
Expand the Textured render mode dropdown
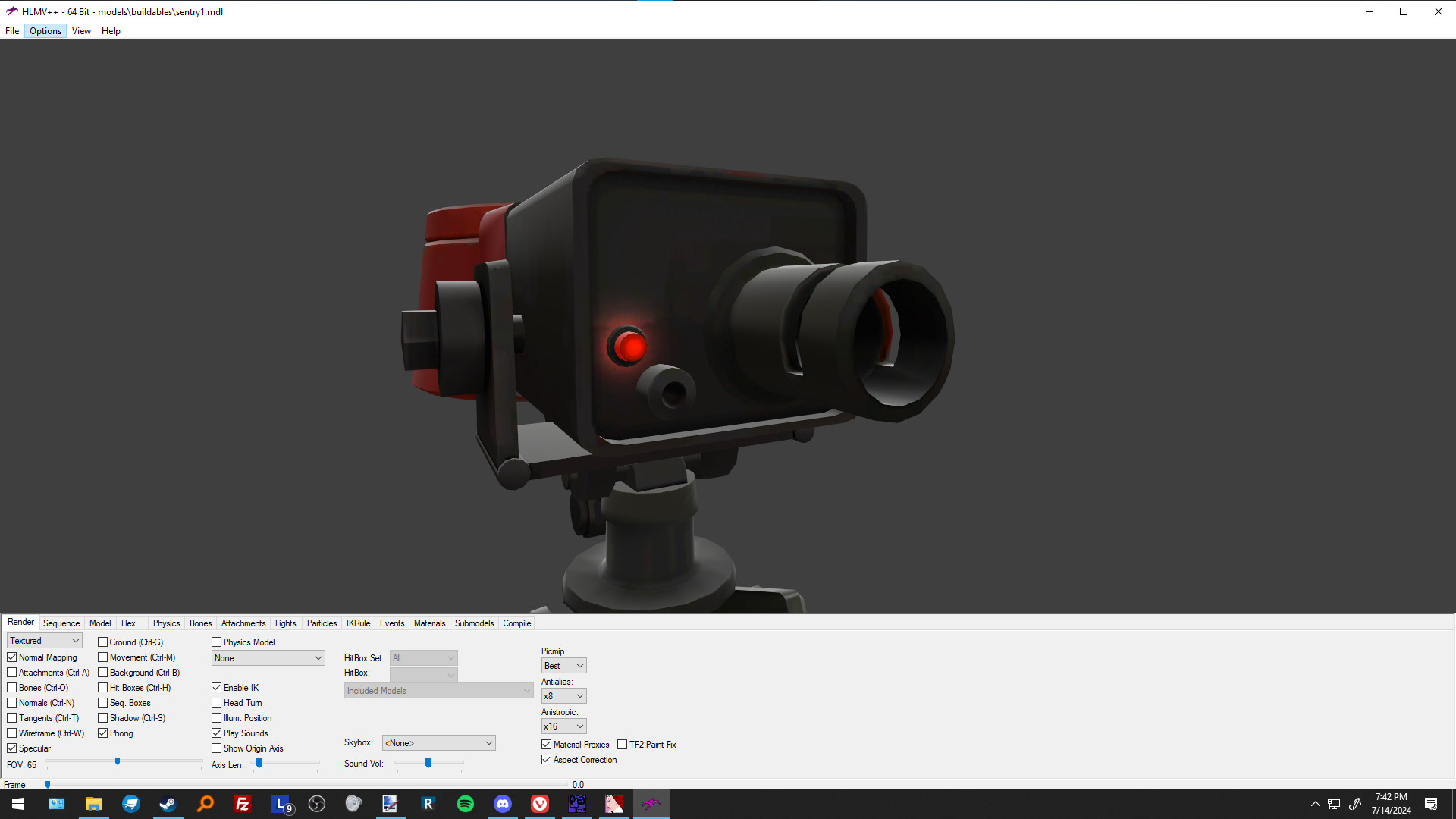(x=44, y=641)
